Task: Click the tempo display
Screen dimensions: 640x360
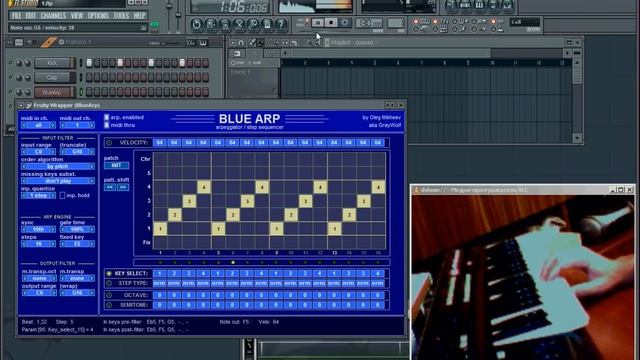Action: 369,23
